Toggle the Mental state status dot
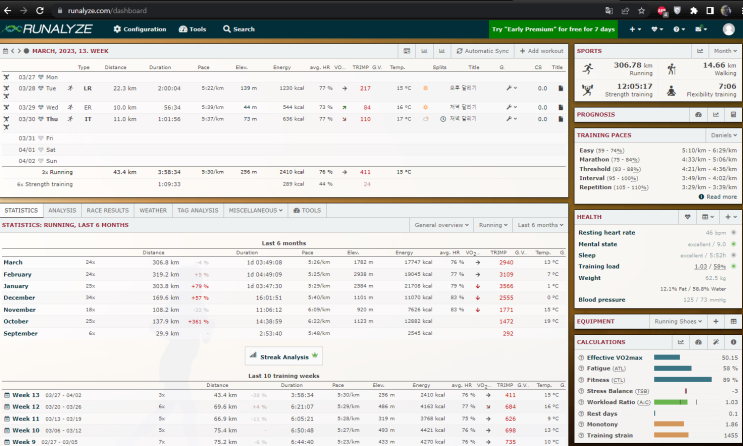Screen dimensions: 743x446 733,244
